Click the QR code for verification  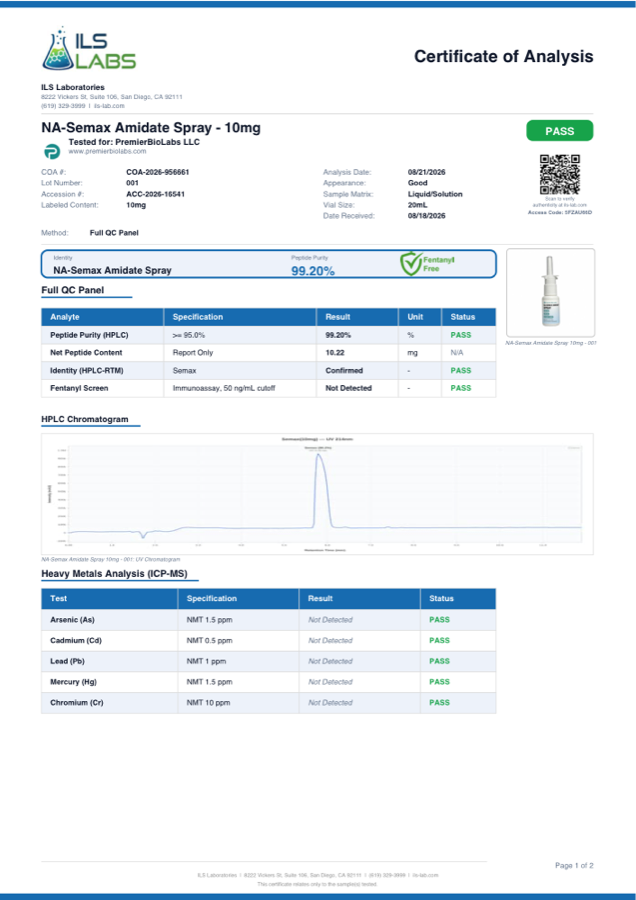tap(560, 174)
